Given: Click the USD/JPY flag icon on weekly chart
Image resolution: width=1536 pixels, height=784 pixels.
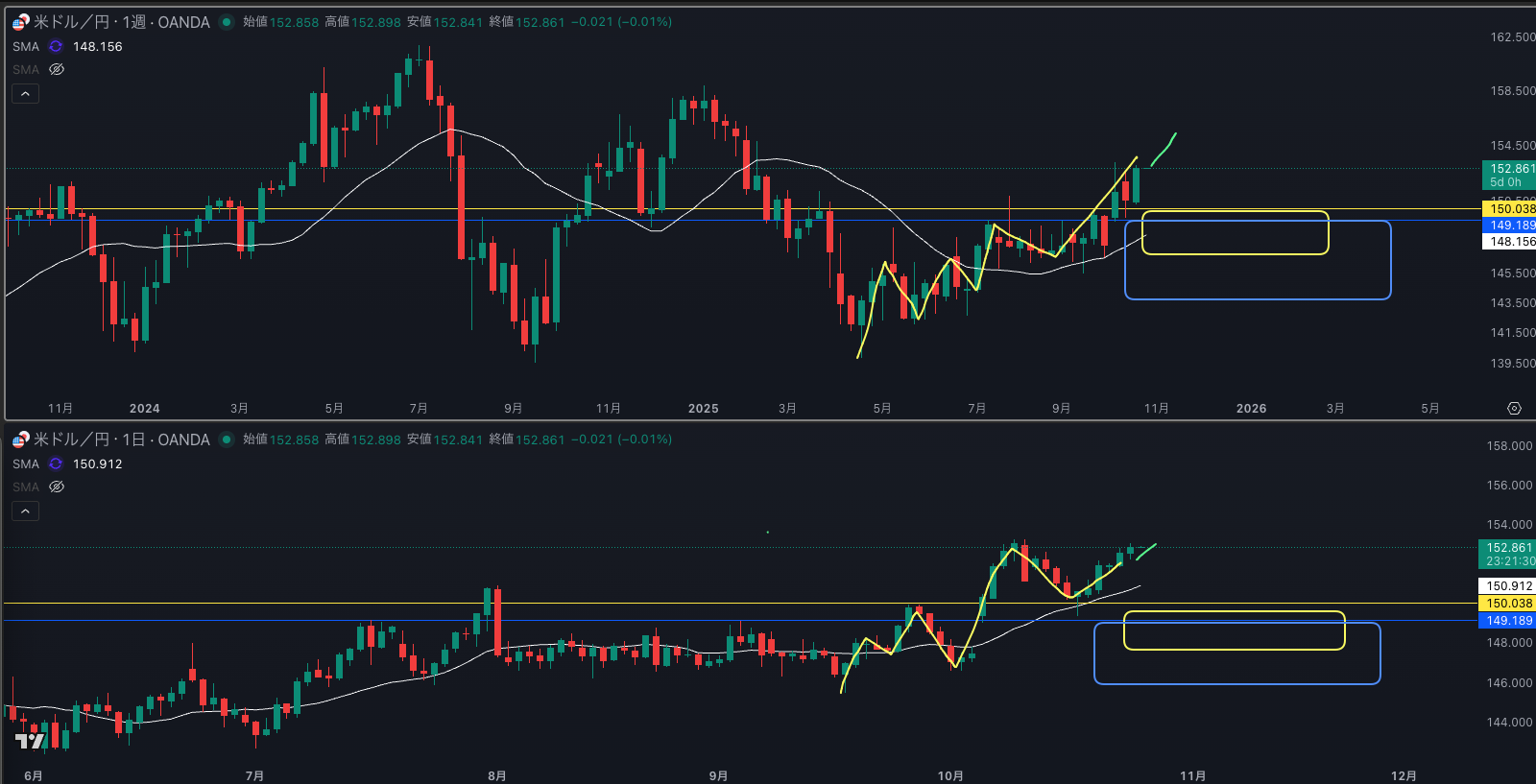Looking at the screenshot, I should (20, 22).
